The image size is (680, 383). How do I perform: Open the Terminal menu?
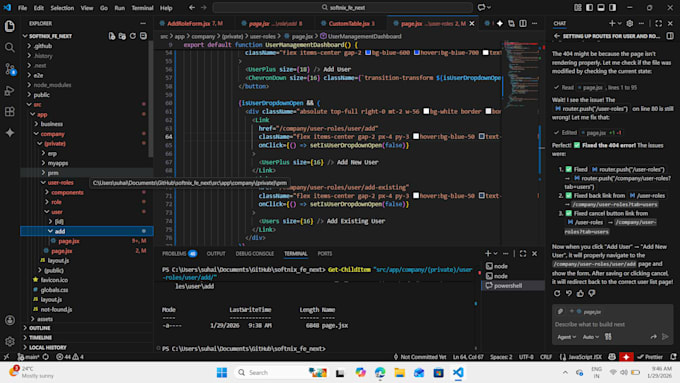click(142, 7)
